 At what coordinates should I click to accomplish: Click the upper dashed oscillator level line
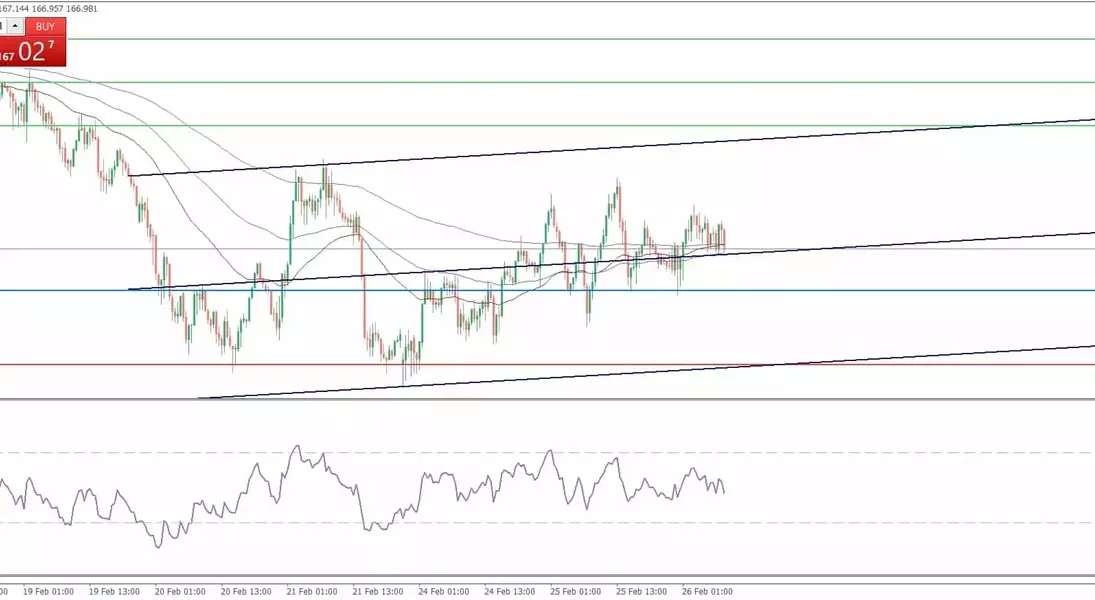(x=850, y=453)
